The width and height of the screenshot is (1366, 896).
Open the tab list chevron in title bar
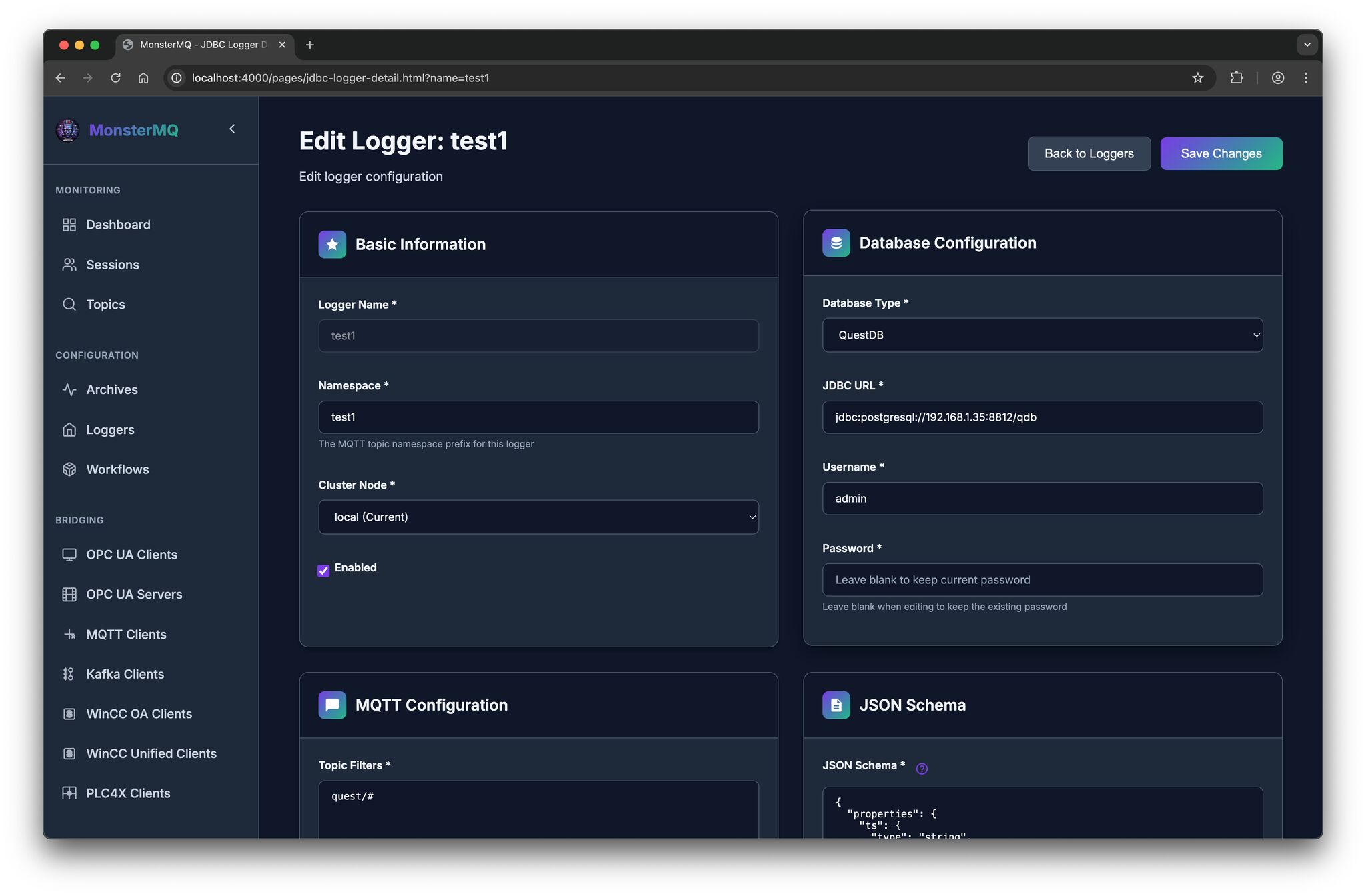coord(1307,45)
